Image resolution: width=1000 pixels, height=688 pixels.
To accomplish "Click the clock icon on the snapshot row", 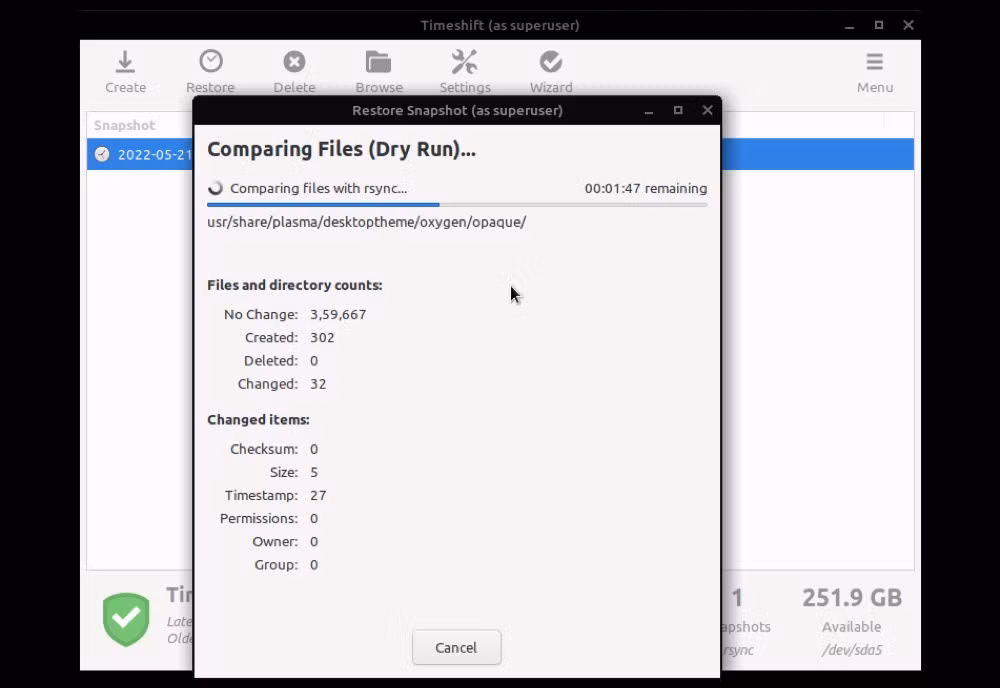I will pyautogui.click(x=102, y=155).
